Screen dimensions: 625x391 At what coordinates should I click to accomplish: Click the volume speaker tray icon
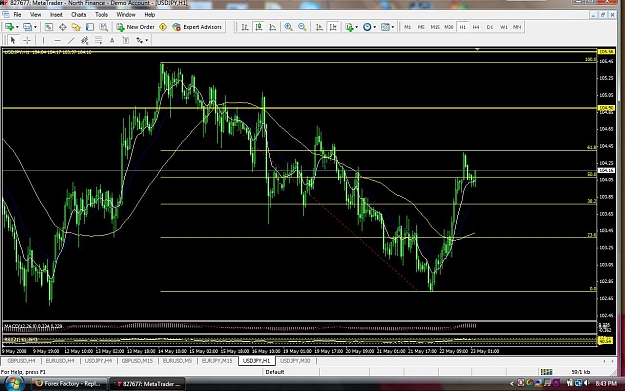[586, 383]
